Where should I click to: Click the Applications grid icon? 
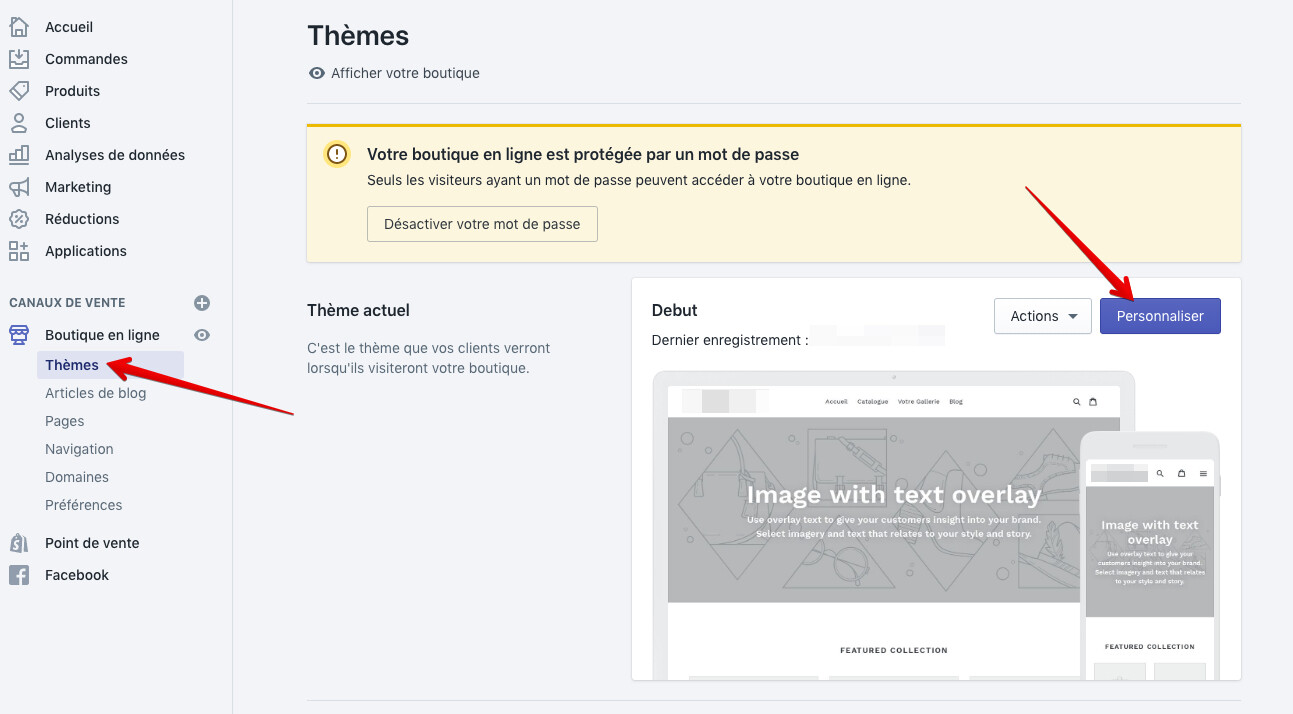(19, 251)
